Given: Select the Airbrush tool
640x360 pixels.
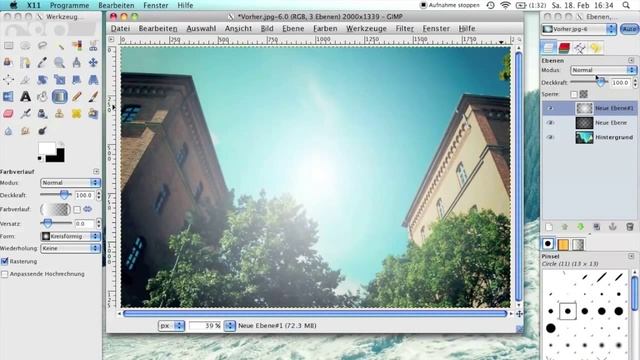Looking at the screenshot, I should [x=25, y=113].
